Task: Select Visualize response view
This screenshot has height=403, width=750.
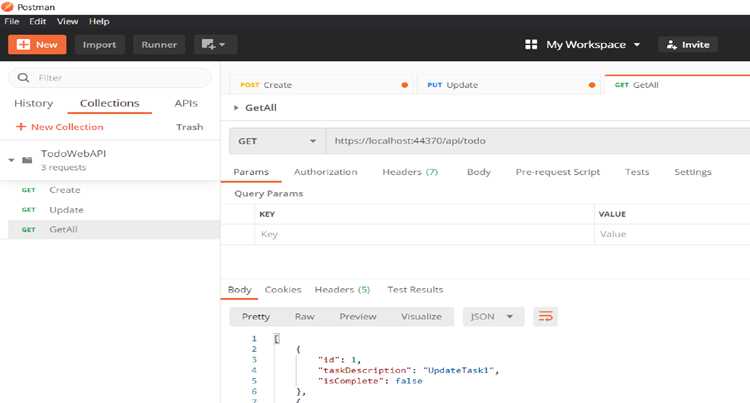Action: point(421,316)
